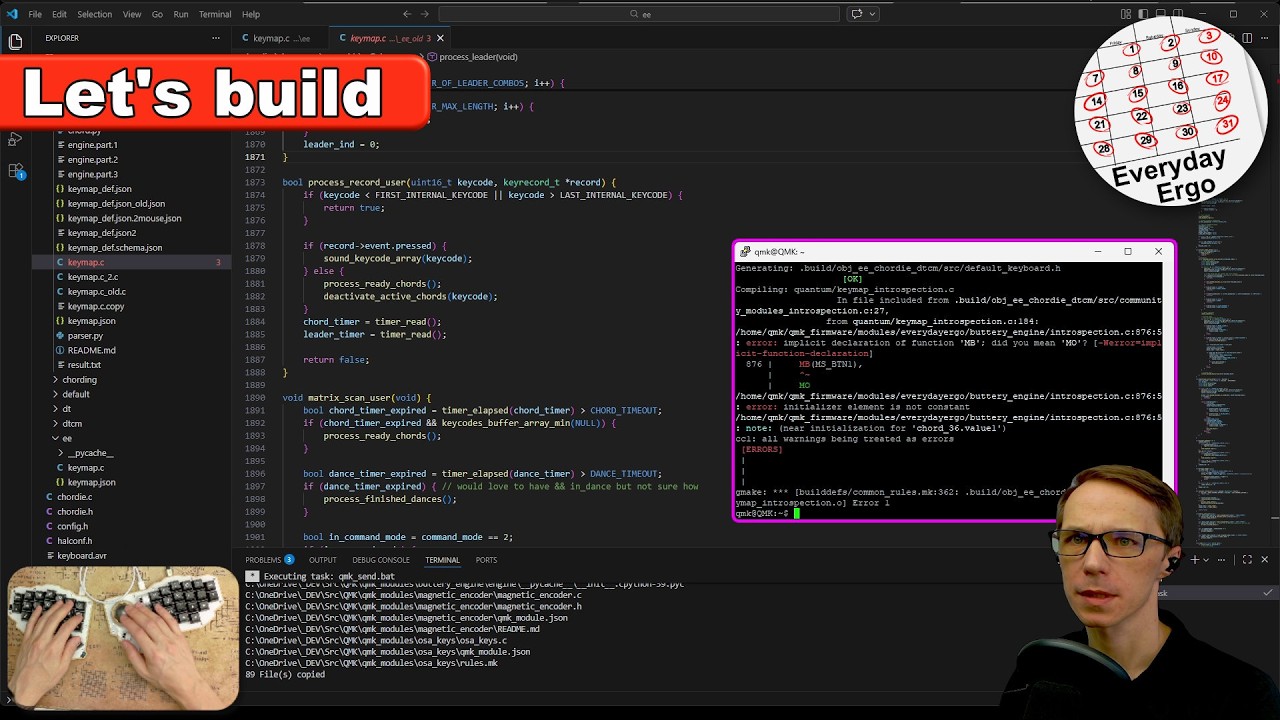Switch to the Ports panel tab
1280x720 pixels.
[x=486, y=560]
